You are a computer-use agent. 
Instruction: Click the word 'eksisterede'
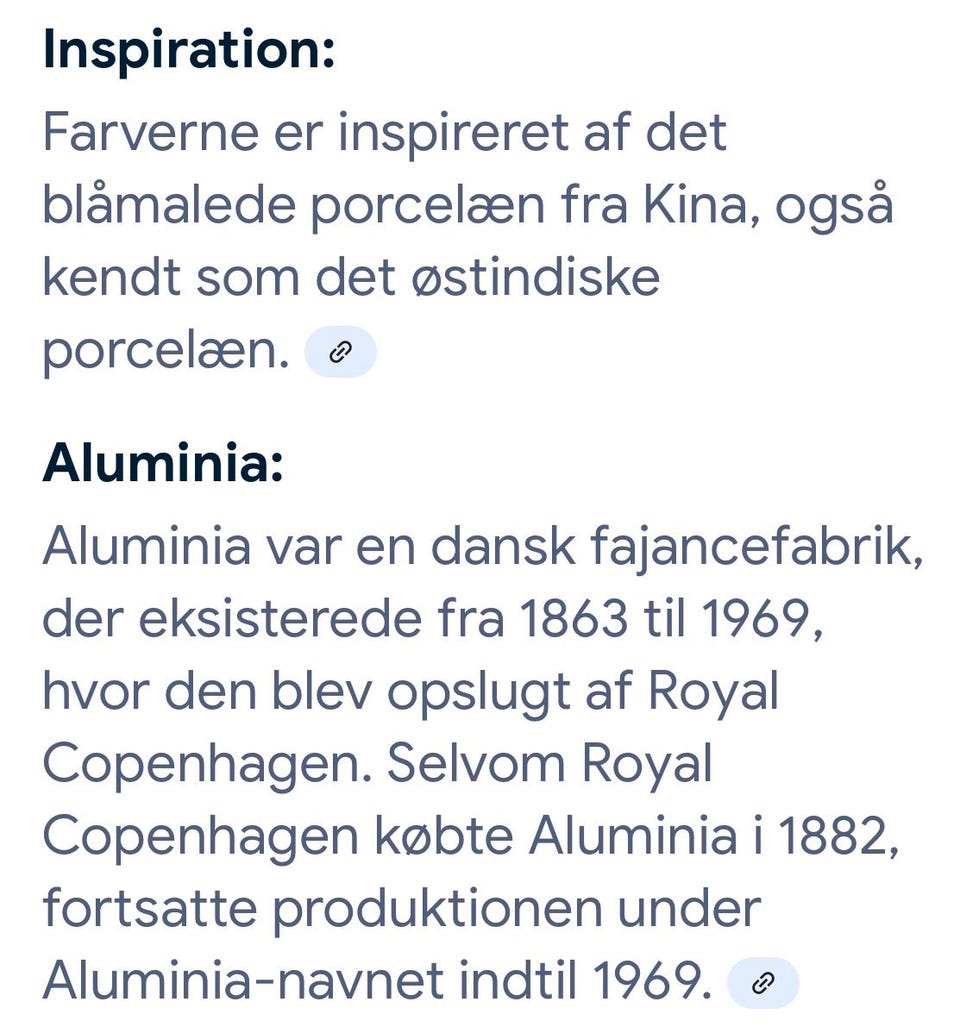point(280,619)
